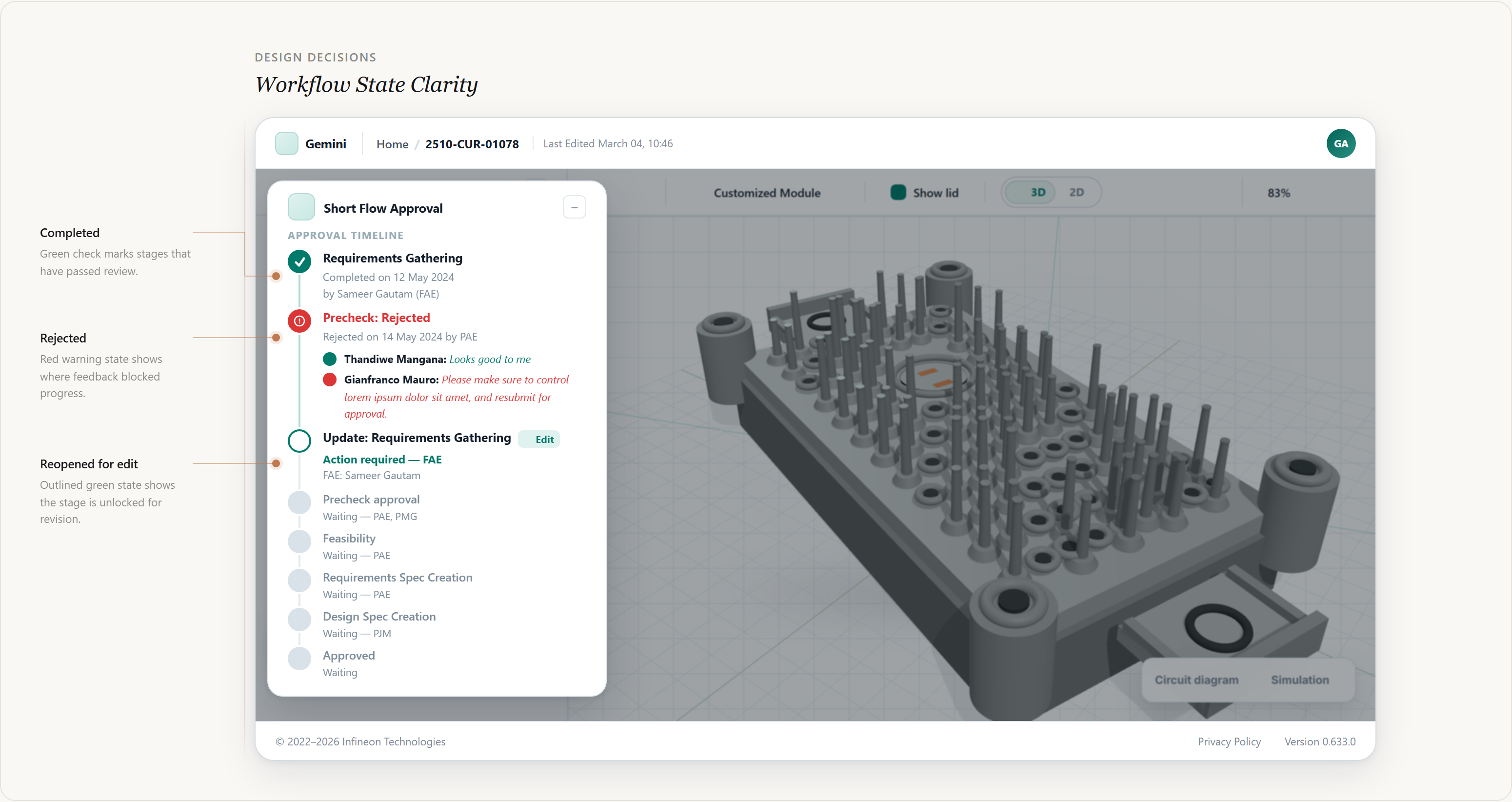Click the Feasibility stage circle
Image resolution: width=1512 pixels, height=802 pixels.
tap(299, 541)
